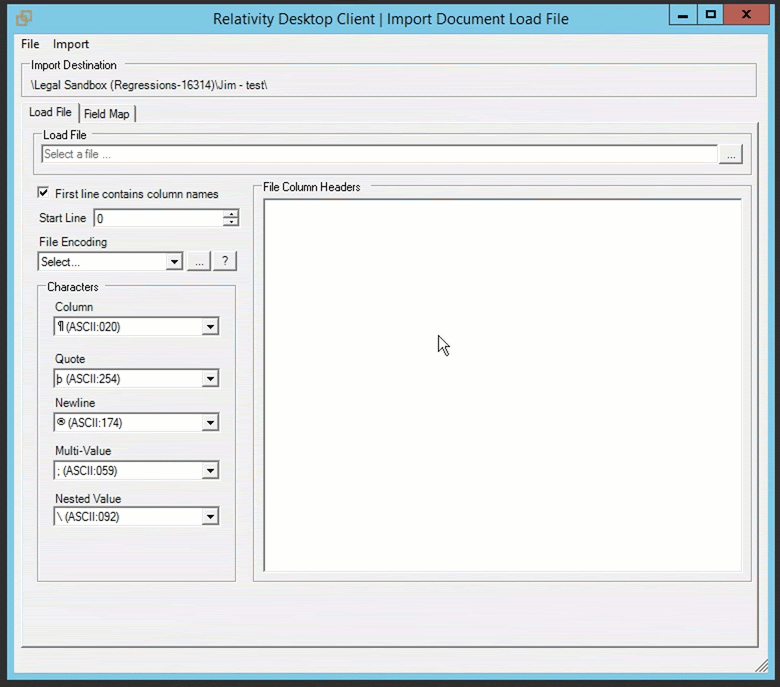Click the file encoding help question button

(x=225, y=261)
